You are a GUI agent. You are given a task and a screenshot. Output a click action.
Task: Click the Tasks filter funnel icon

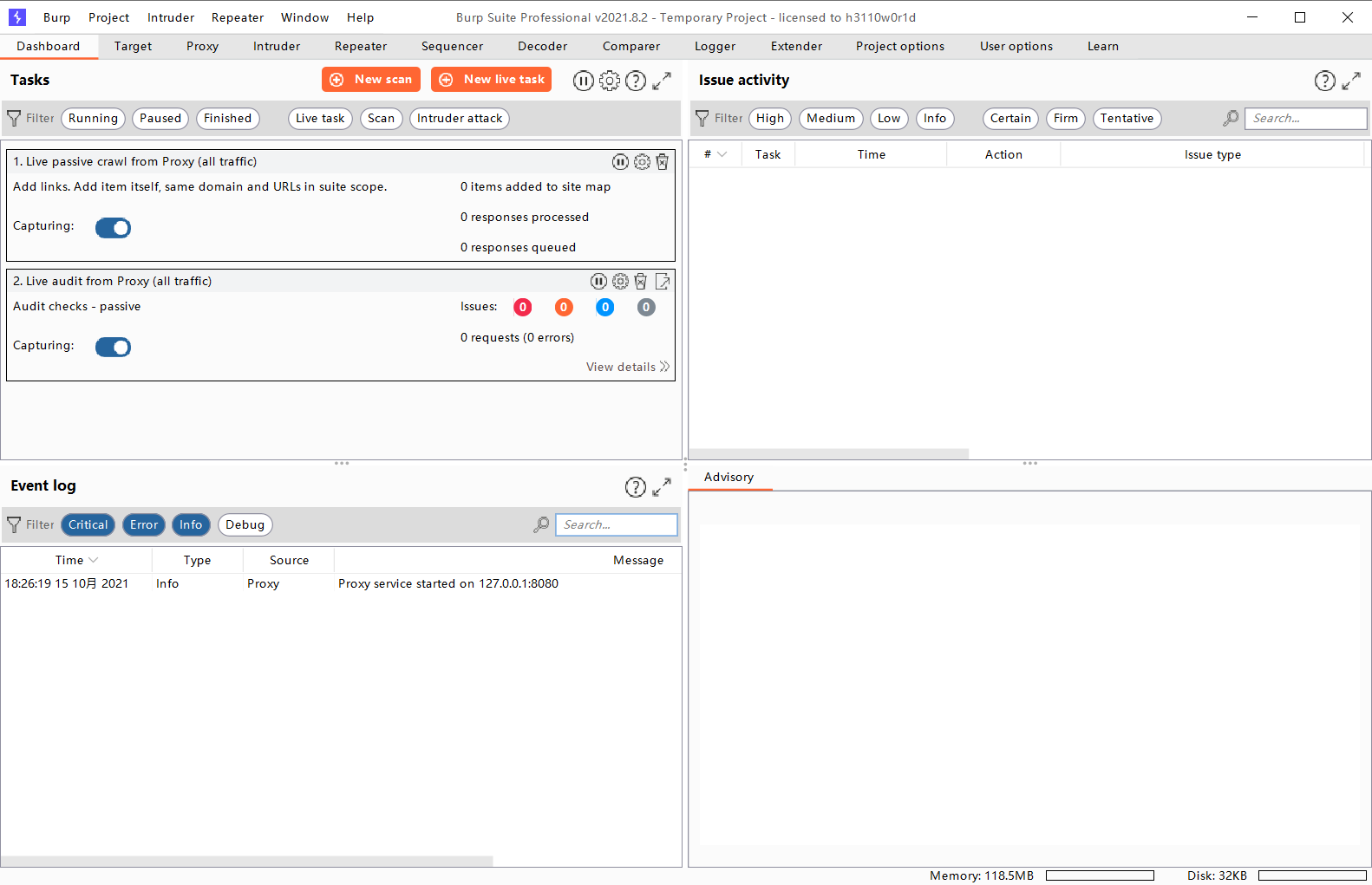point(14,118)
